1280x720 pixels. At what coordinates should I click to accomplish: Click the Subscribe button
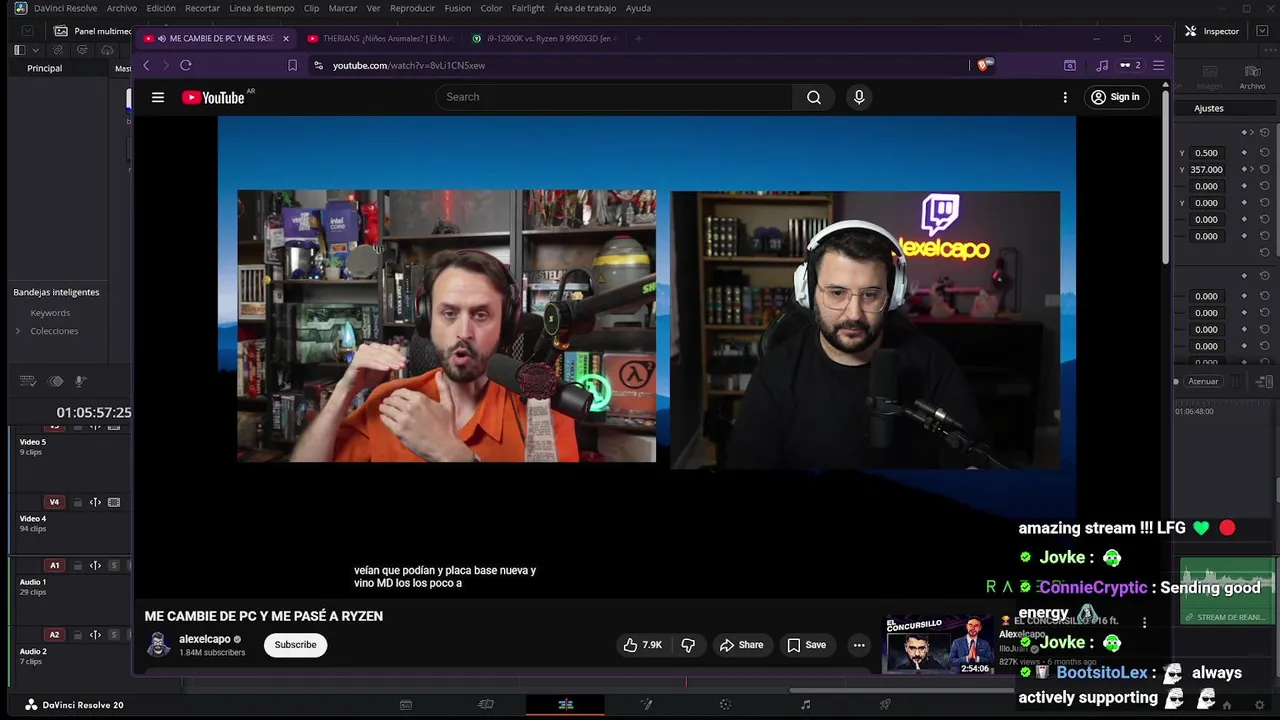tap(295, 645)
